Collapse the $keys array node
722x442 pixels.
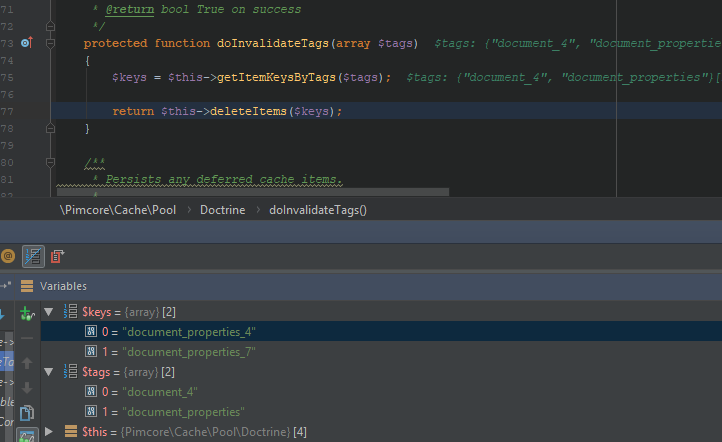(48, 312)
